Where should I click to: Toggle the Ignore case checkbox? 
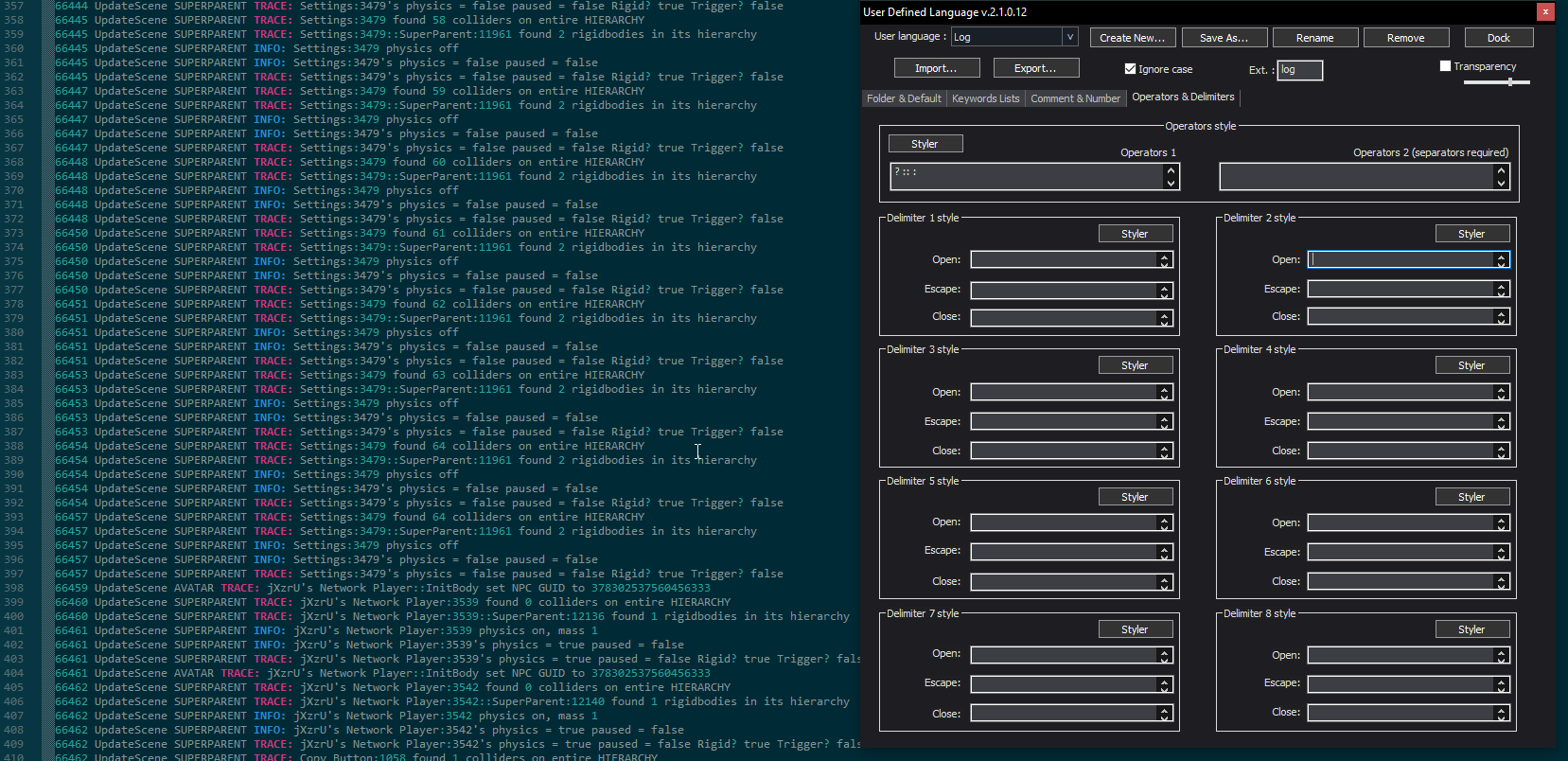[1130, 69]
